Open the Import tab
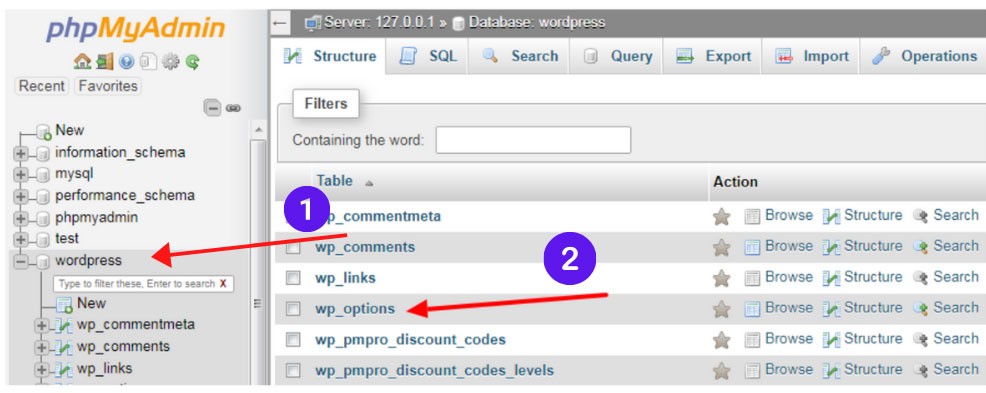Screen dimensions: 986x393 tap(811, 56)
